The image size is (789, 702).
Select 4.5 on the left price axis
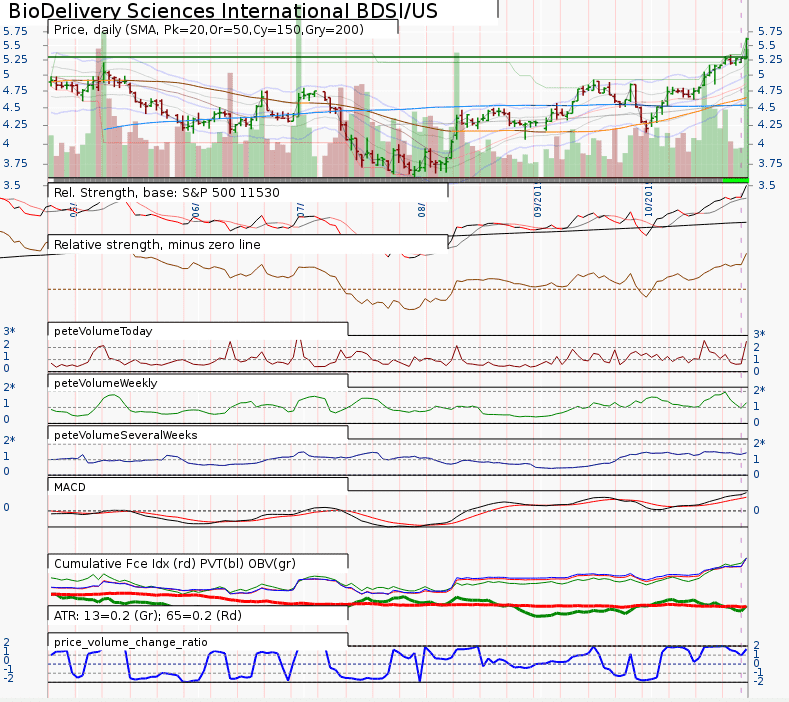click(12, 108)
